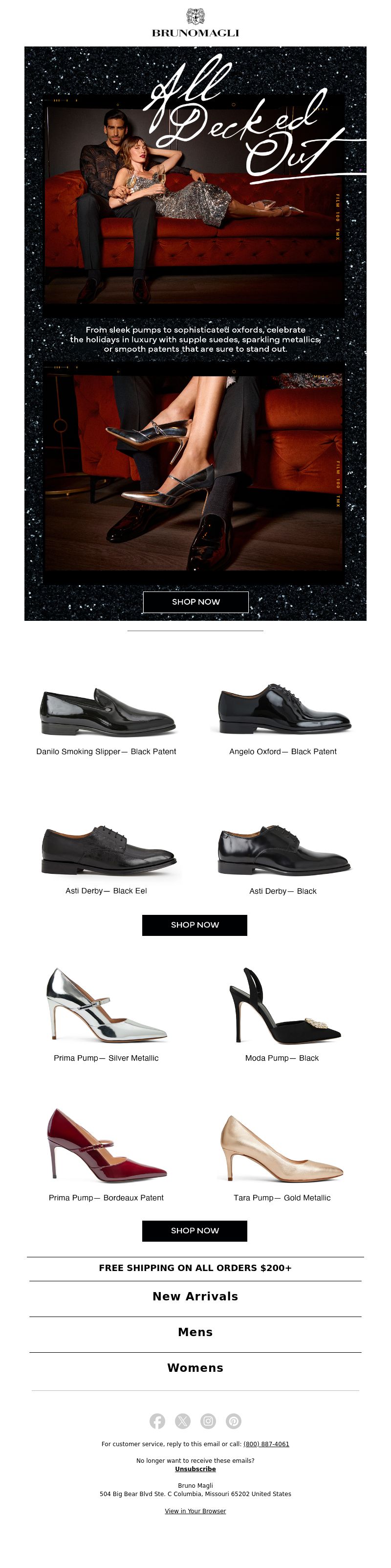Select the Prima Pump Silver Metallic image

[107, 1005]
